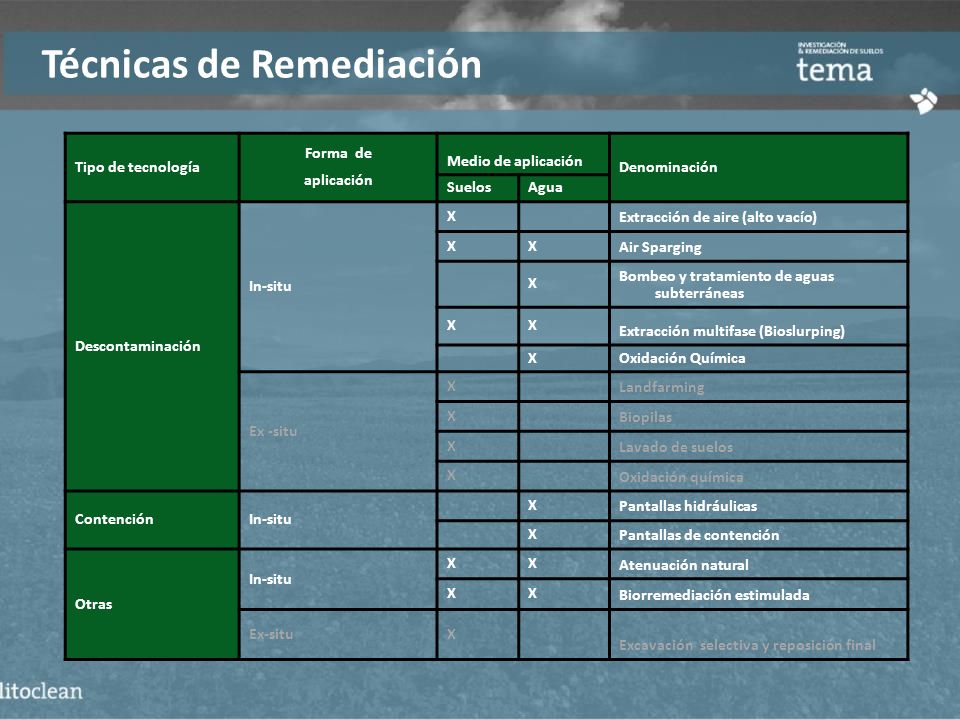The height and width of the screenshot is (720, 960).
Task: Click the Suelos X for Extracción de aire
Action: pos(451,216)
